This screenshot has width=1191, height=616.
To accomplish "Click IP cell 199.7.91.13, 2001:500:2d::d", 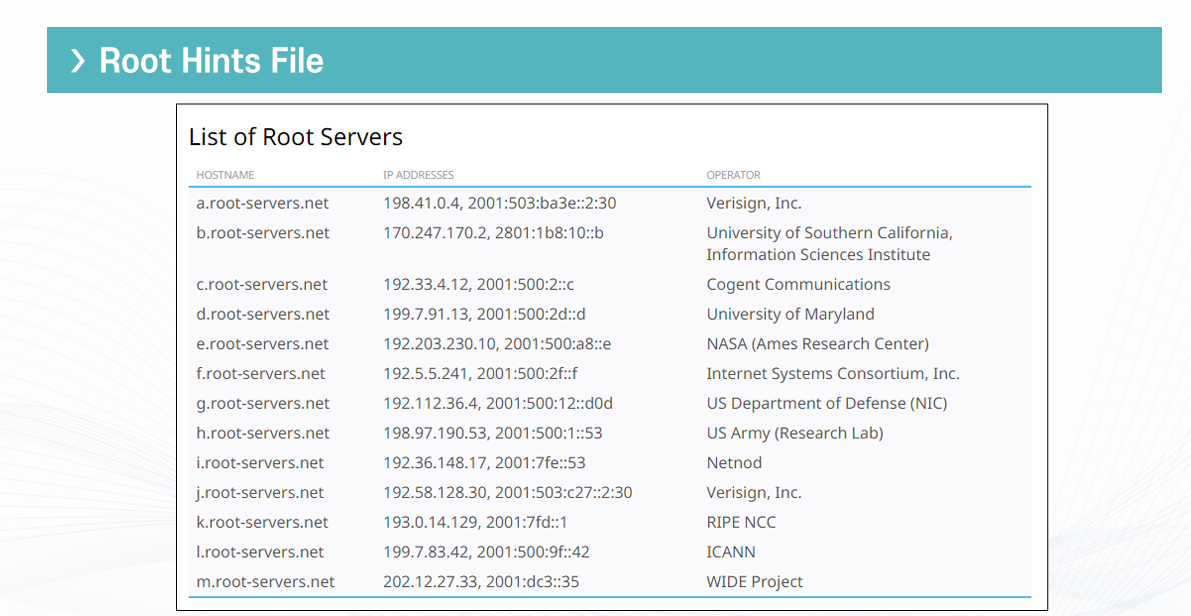I will [x=485, y=314].
